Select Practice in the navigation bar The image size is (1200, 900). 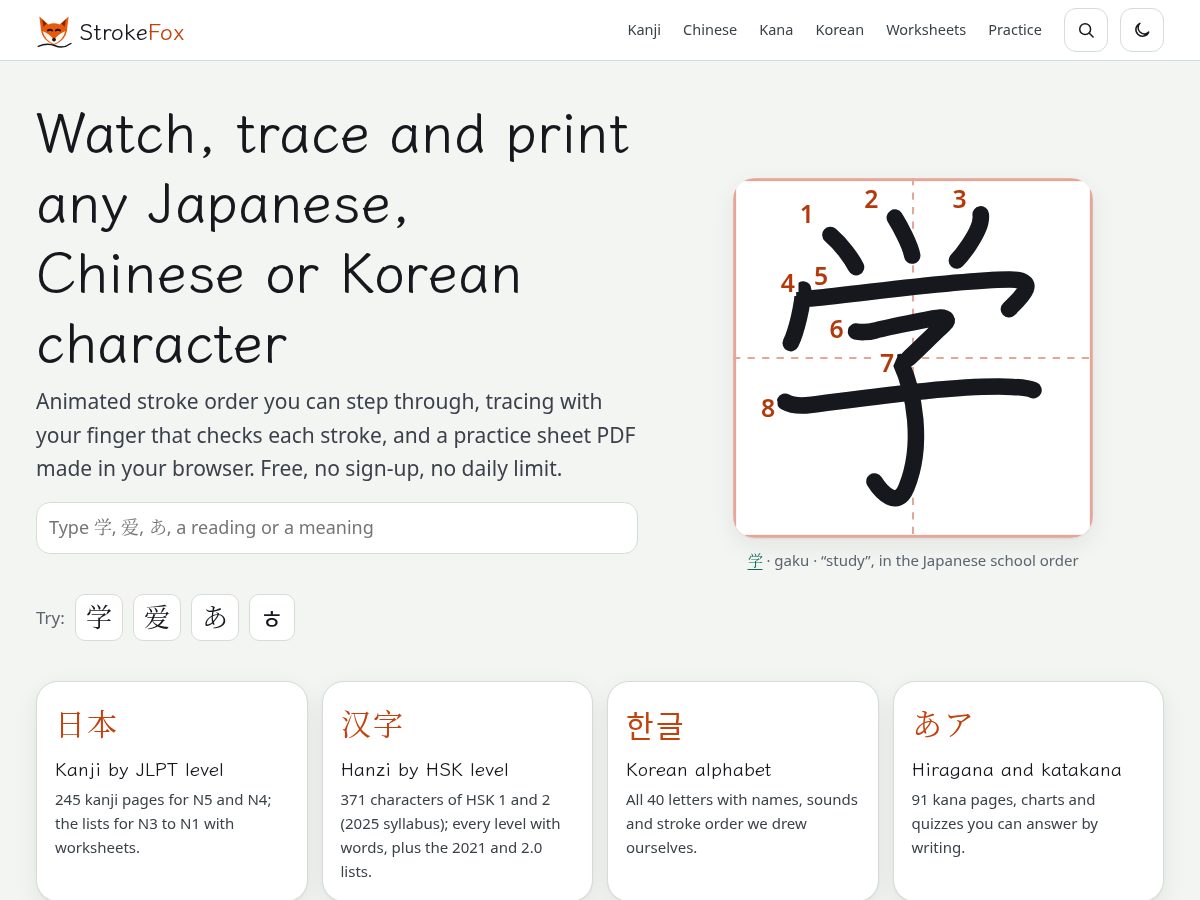pyautogui.click(x=1015, y=30)
